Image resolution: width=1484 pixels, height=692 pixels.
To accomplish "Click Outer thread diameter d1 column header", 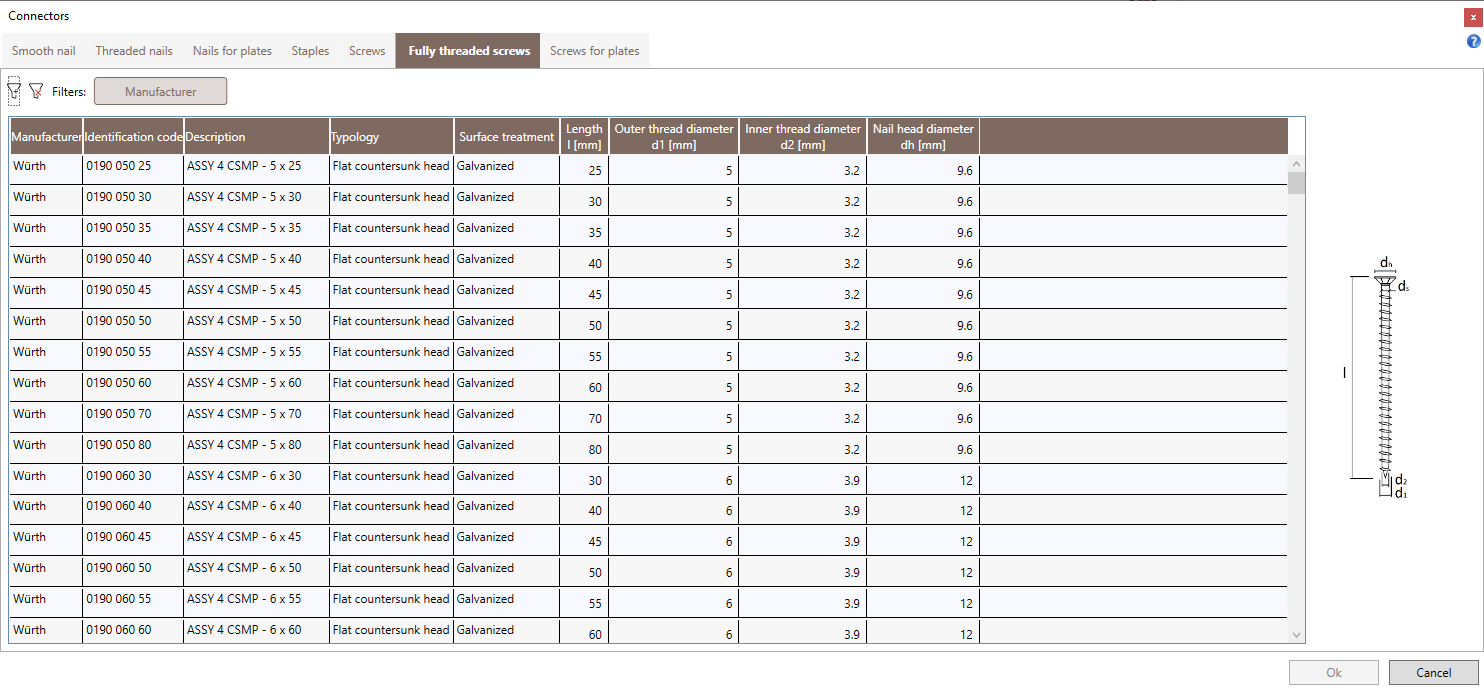I will pos(674,137).
